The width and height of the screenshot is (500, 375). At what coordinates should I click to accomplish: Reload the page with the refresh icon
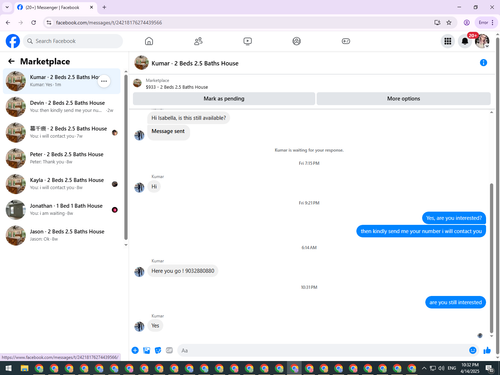pyautogui.click(x=33, y=23)
